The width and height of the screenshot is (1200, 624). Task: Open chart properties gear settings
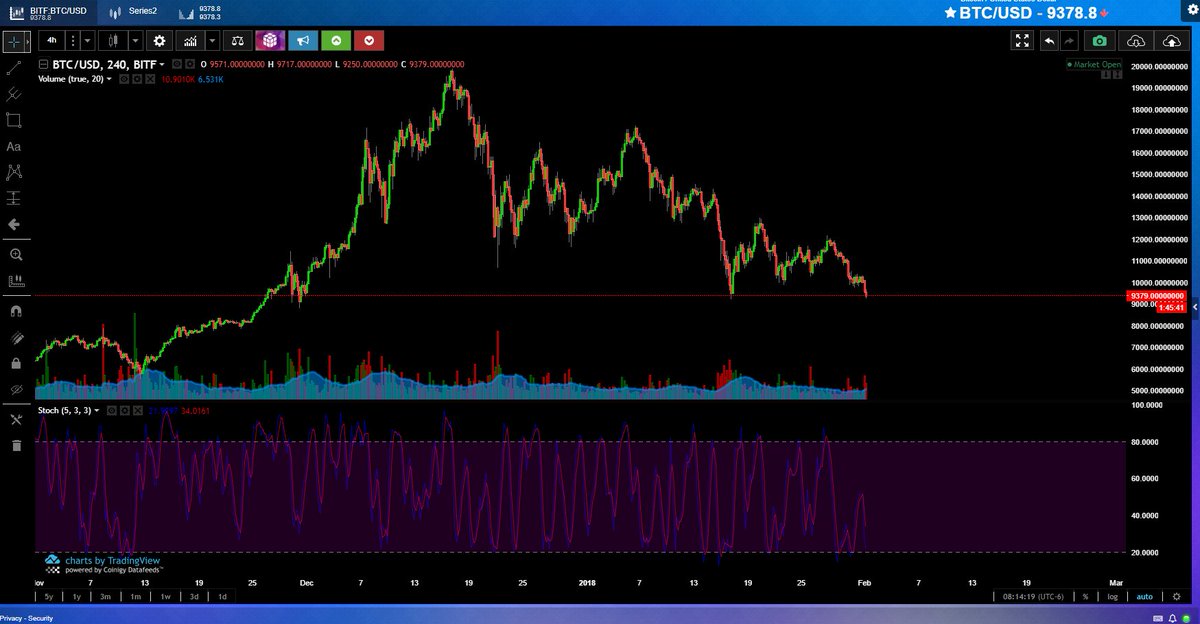(159, 41)
